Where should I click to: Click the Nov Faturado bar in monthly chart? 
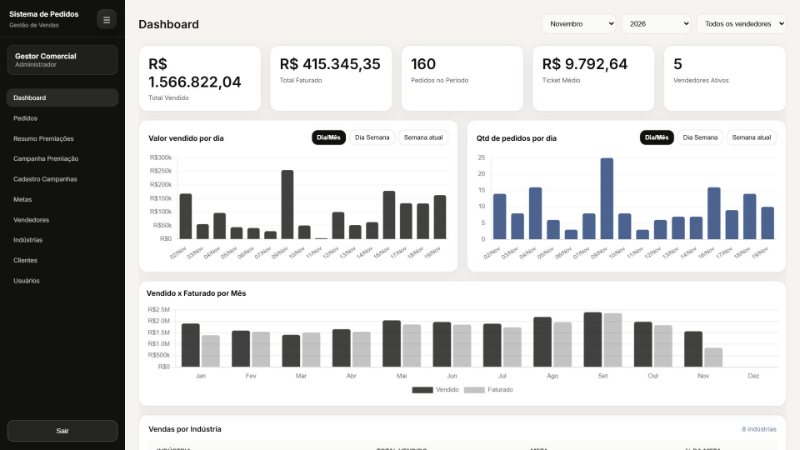[713, 358]
